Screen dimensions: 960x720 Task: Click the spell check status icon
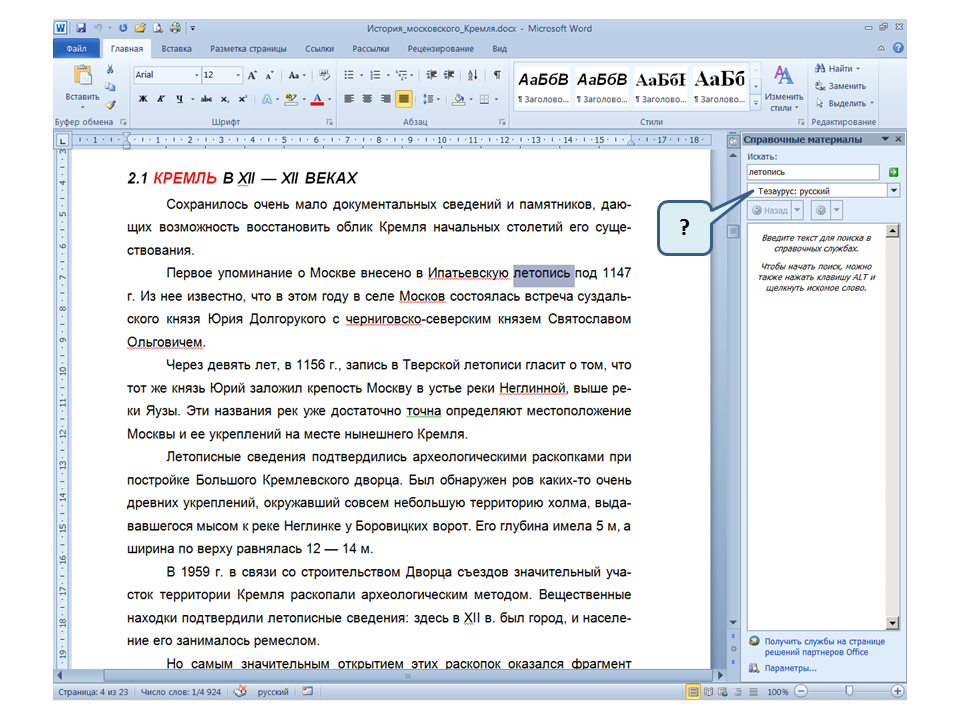(240, 691)
